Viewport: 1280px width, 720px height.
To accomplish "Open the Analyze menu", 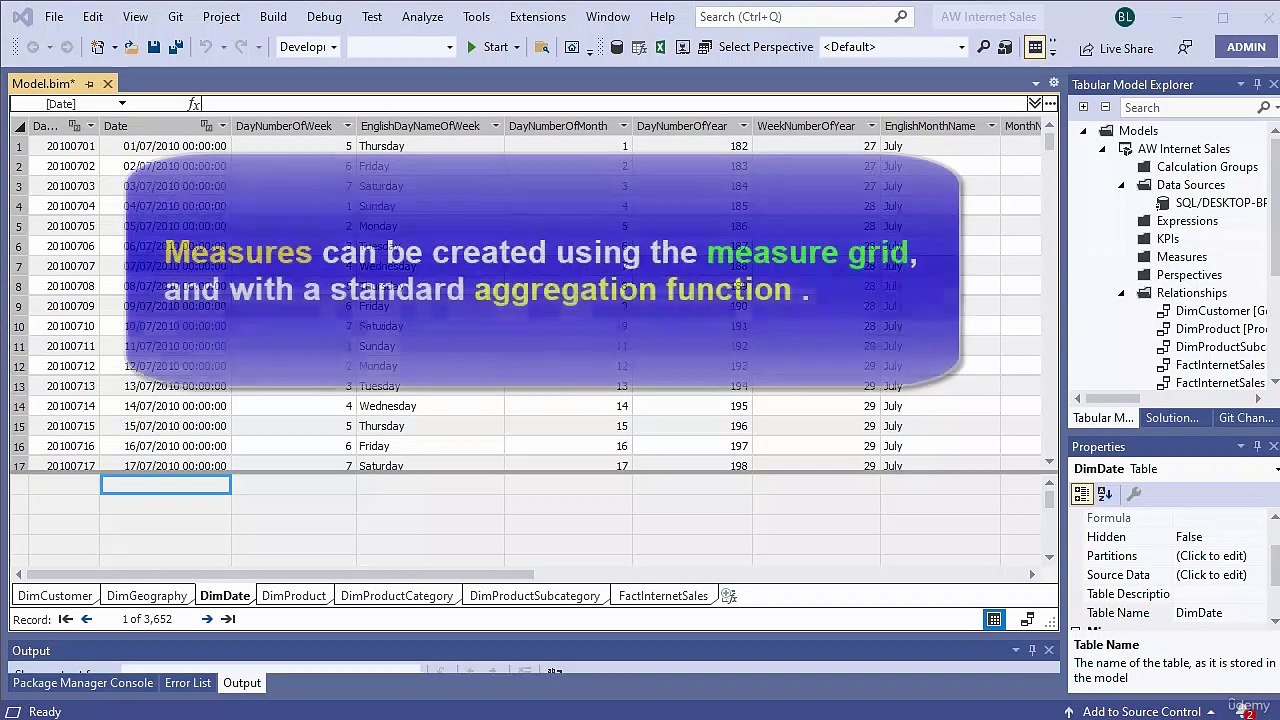I will click(422, 17).
